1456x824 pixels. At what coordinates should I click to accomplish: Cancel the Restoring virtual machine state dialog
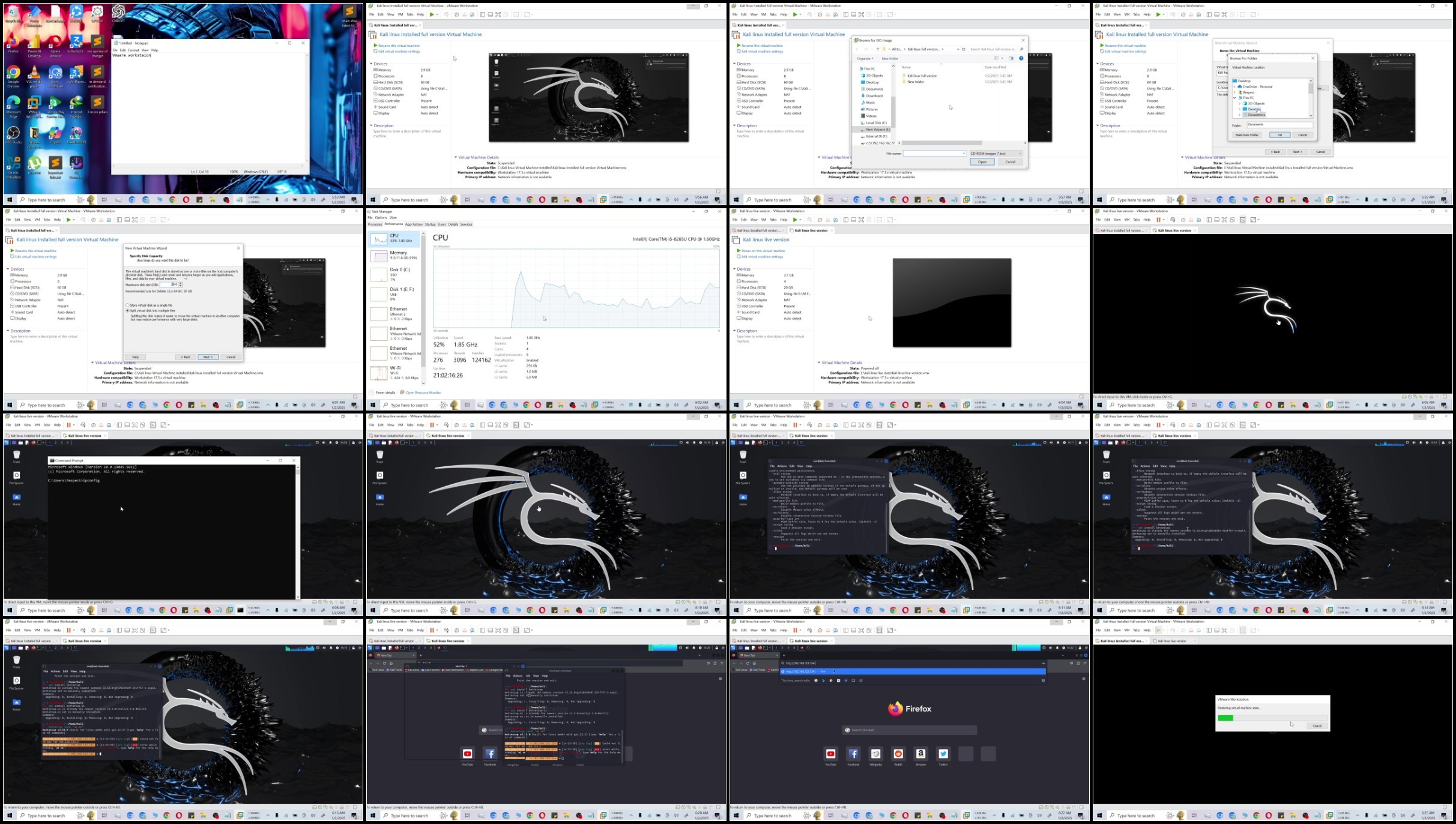click(1317, 726)
